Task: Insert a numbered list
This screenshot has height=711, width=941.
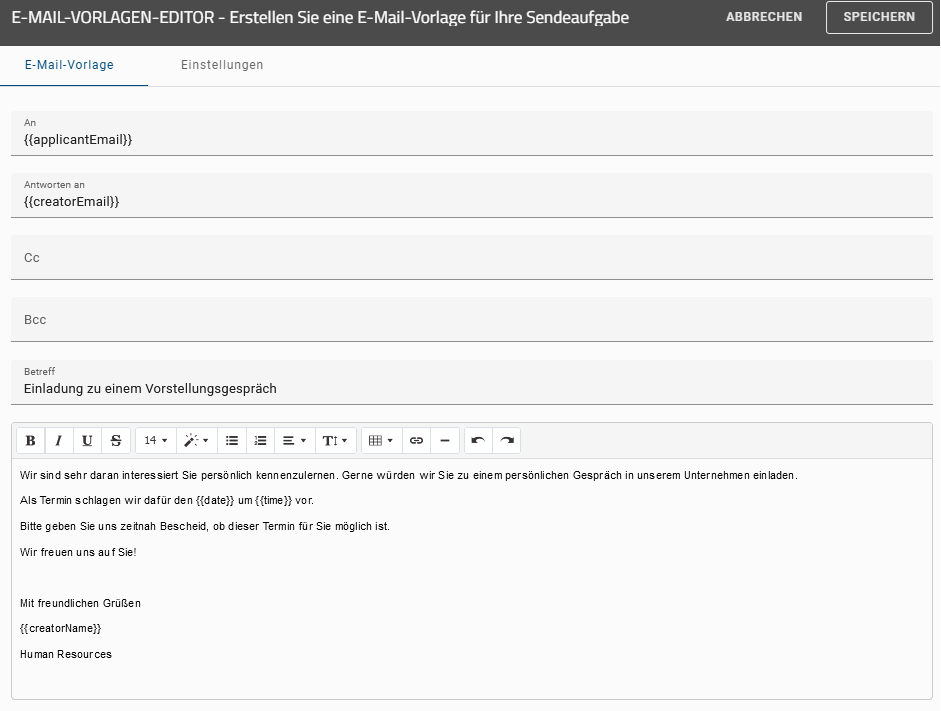Action: [x=260, y=440]
